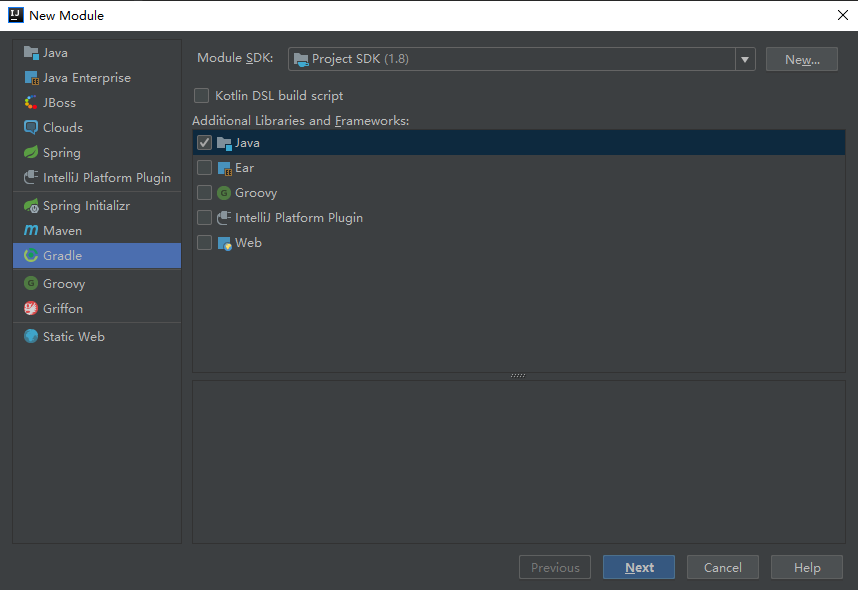Click the Griffon icon
This screenshot has width=858, height=590.
click(31, 308)
